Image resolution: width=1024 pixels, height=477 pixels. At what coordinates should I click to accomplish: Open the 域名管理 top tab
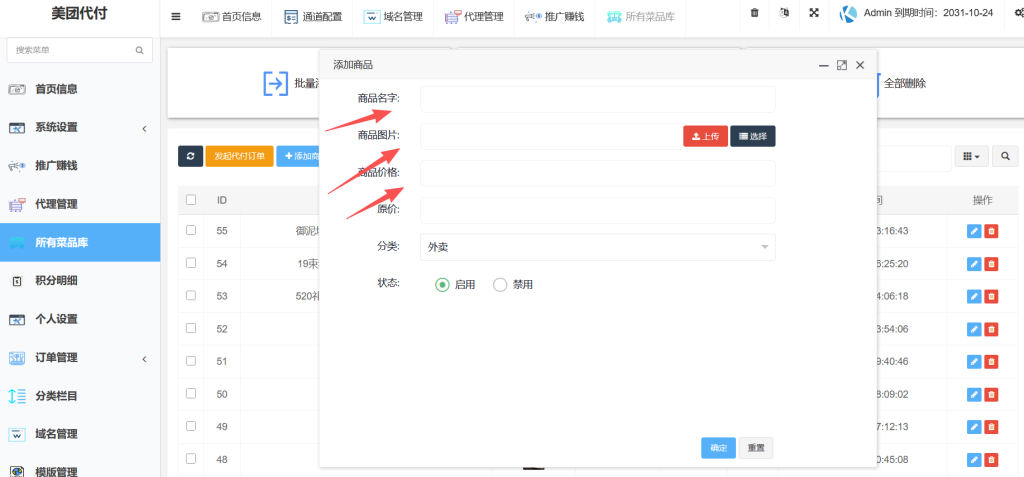point(393,17)
